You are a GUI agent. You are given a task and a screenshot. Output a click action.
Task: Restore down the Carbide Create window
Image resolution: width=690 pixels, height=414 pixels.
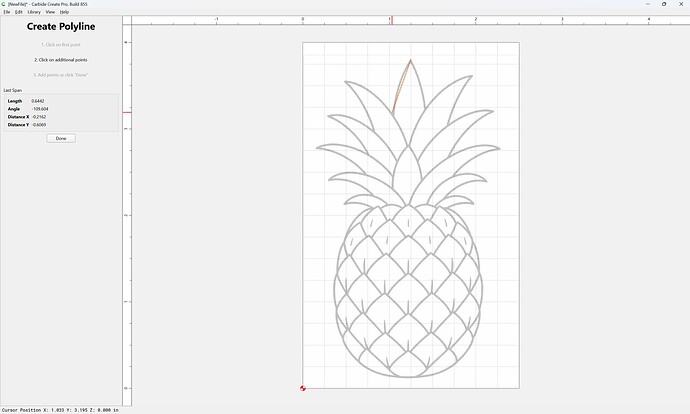[x=664, y=4]
